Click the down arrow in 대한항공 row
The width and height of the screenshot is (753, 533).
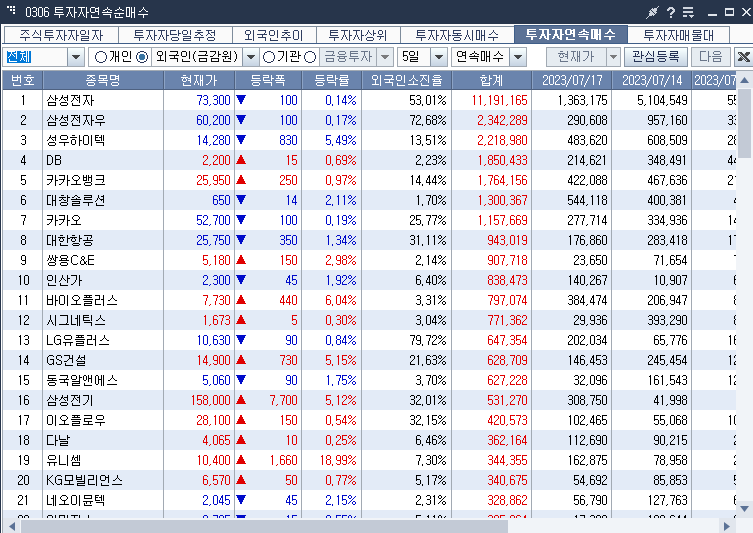coord(241,240)
